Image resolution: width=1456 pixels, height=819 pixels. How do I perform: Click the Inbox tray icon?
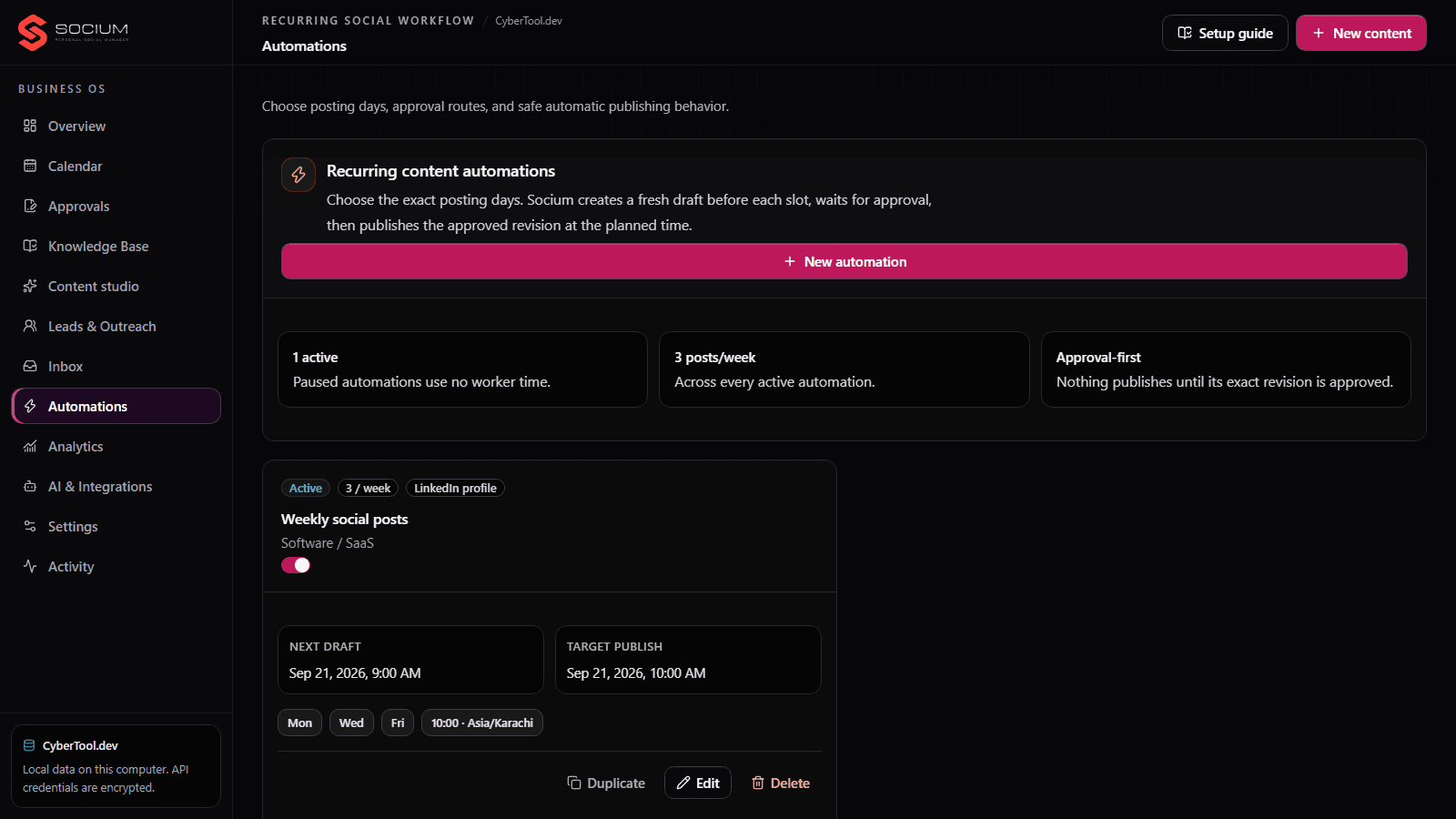coord(30,366)
